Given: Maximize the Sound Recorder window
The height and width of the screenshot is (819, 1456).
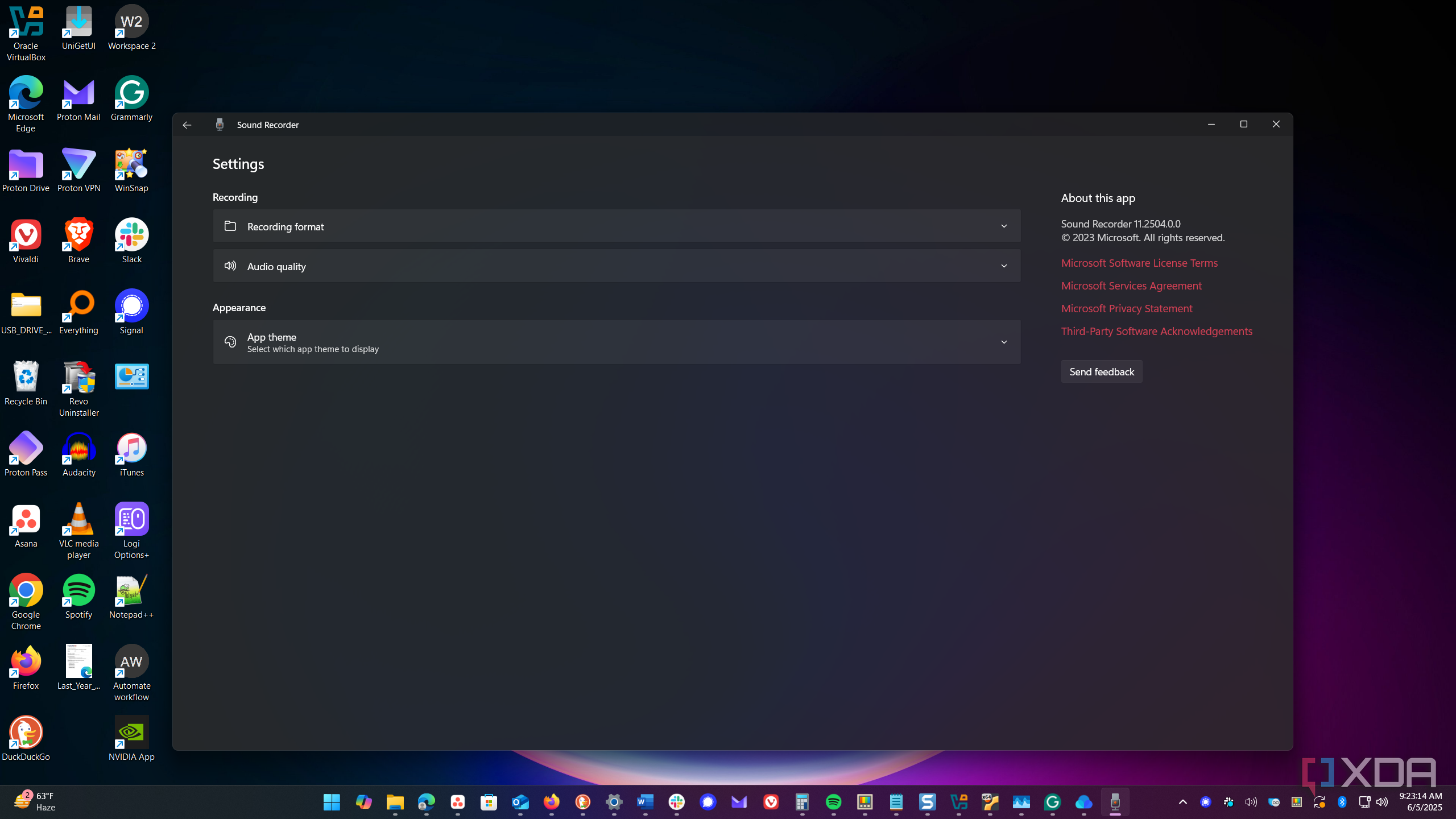Looking at the screenshot, I should tap(1243, 124).
